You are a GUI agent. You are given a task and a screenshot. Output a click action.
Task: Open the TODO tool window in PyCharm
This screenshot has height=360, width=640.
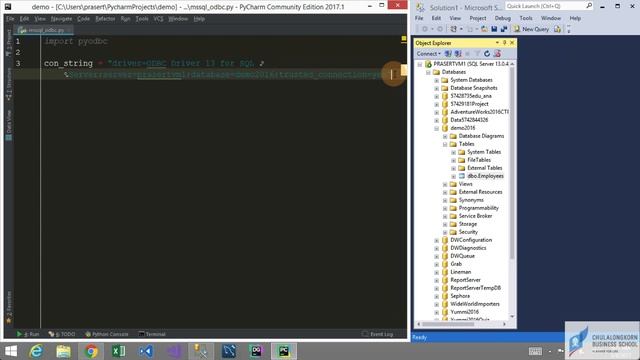62,334
